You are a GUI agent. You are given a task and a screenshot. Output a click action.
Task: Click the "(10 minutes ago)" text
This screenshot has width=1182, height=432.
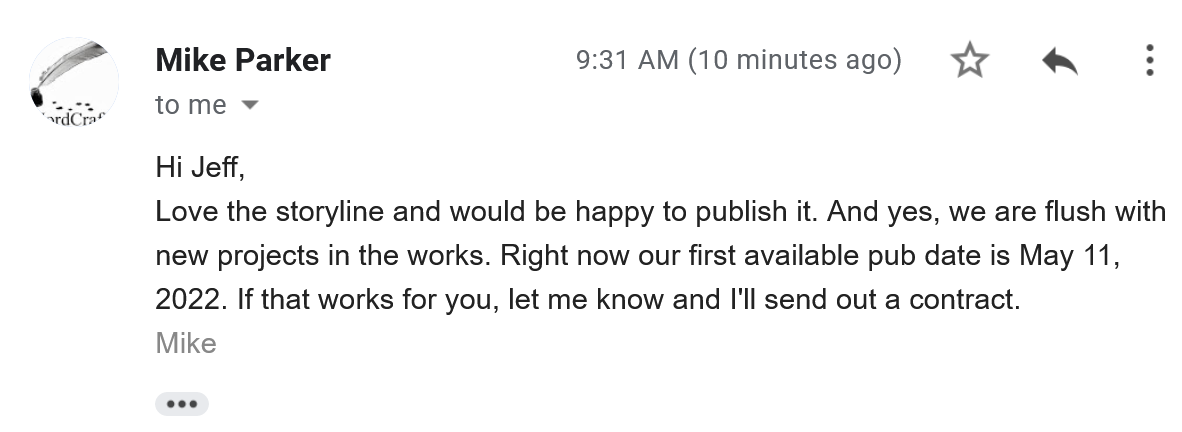coord(795,60)
